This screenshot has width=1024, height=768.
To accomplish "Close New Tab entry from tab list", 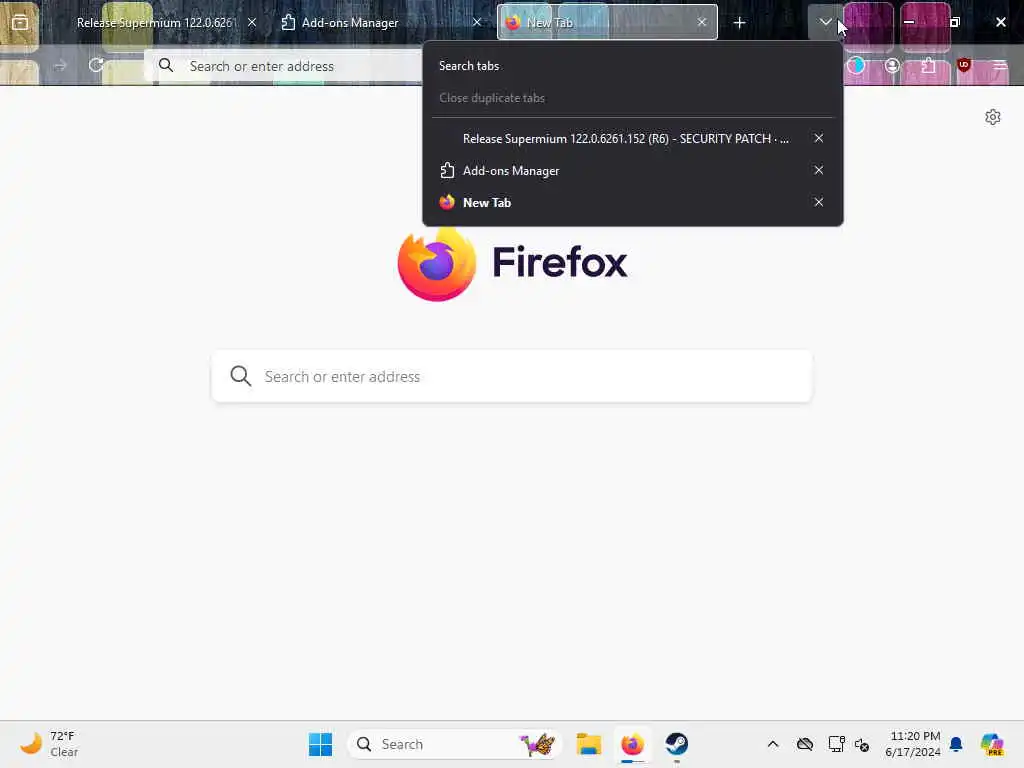I will pos(818,202).
